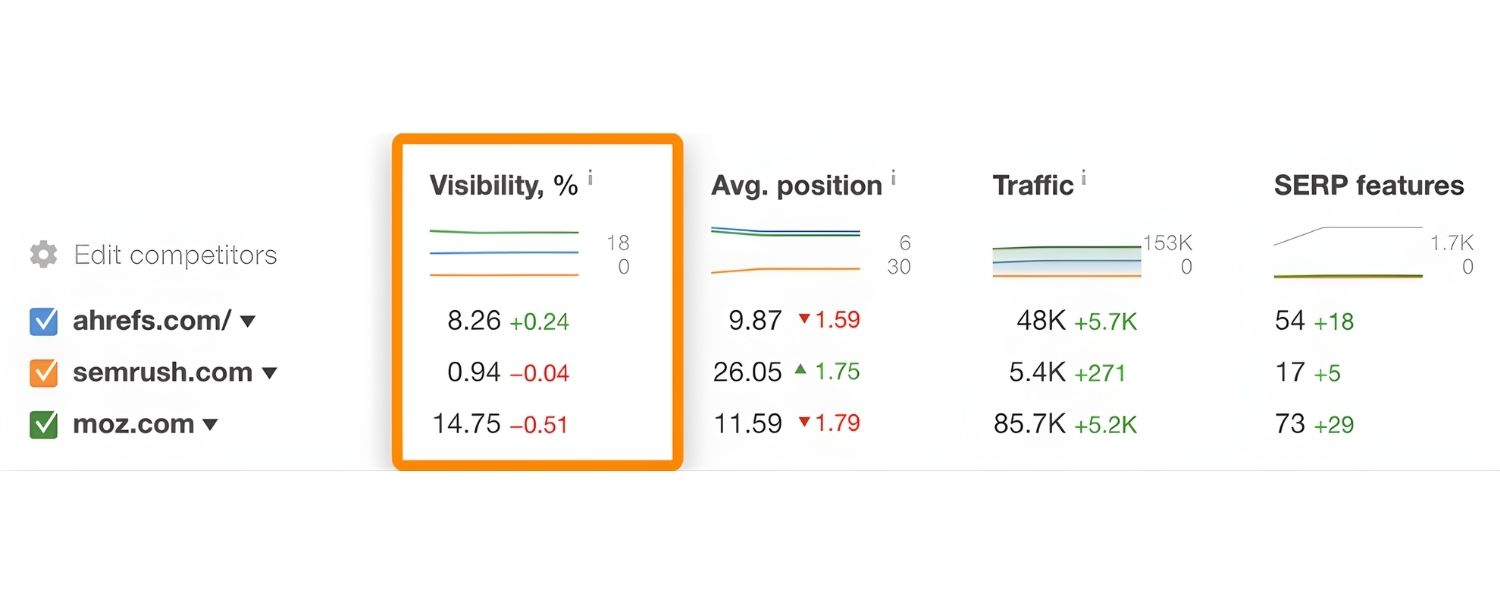
Task: Open the Edit competitors link
Action: coord(175,255)
